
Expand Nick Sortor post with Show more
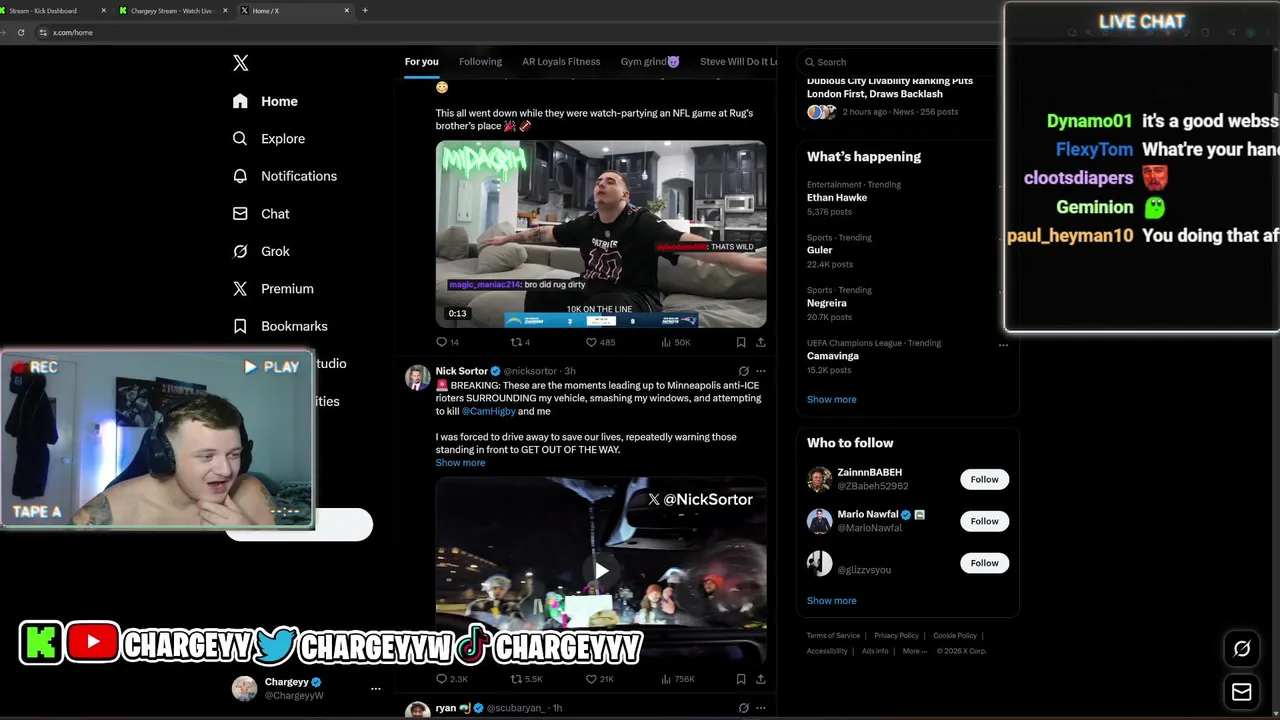460,463
